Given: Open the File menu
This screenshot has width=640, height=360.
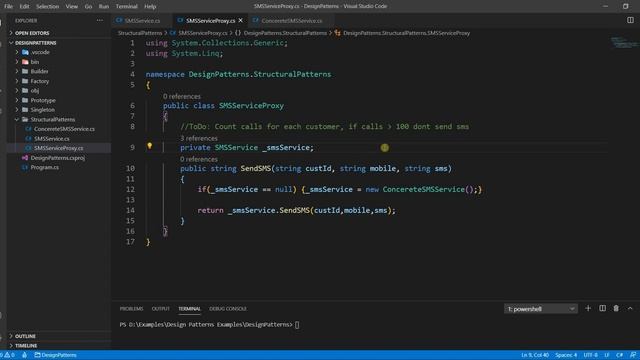Looking at the screenshot, I should (x=9, y=7).
